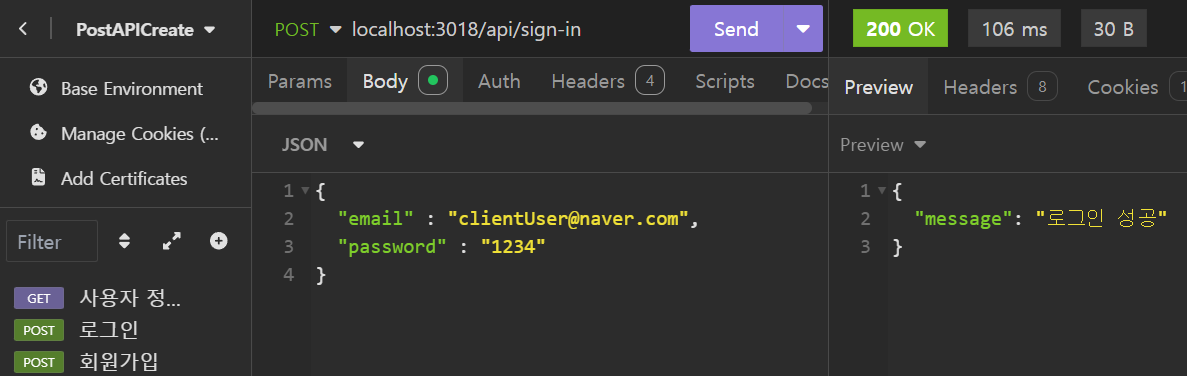
Task: Open the PostAPICreate collection dropdown
Action: [x=145, y=30]
